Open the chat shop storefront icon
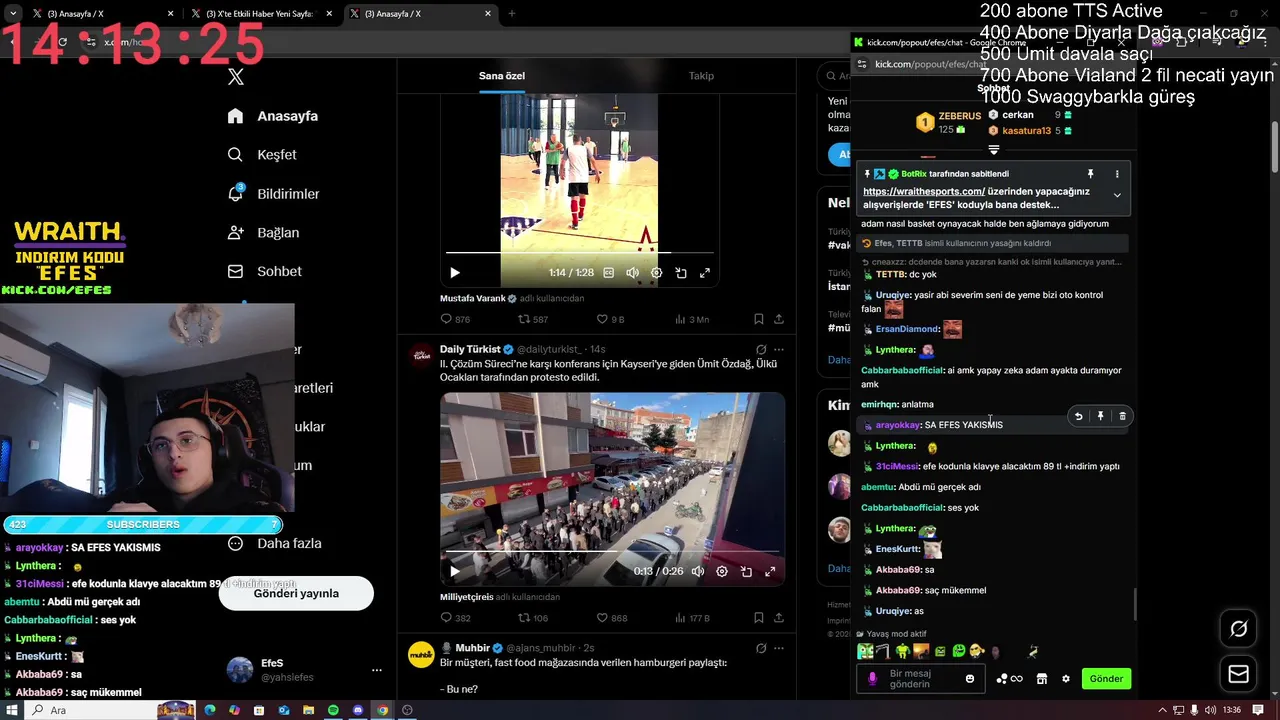 1041,679
